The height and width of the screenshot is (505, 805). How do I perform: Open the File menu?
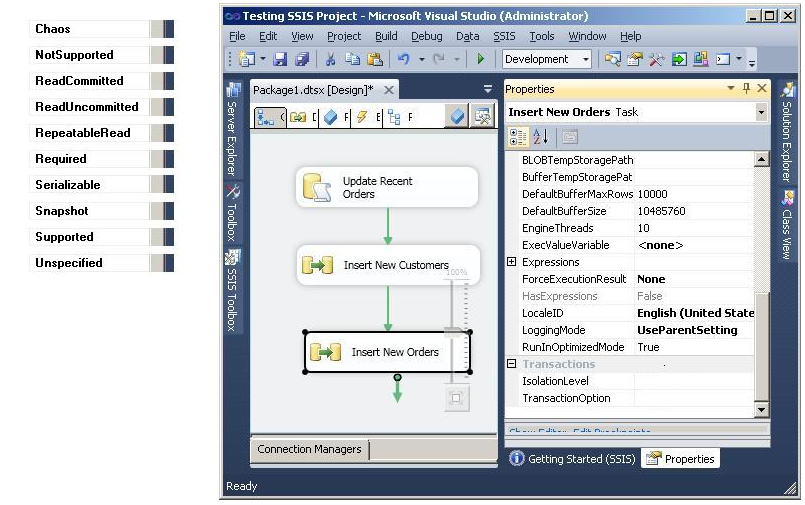click(237, 36)
